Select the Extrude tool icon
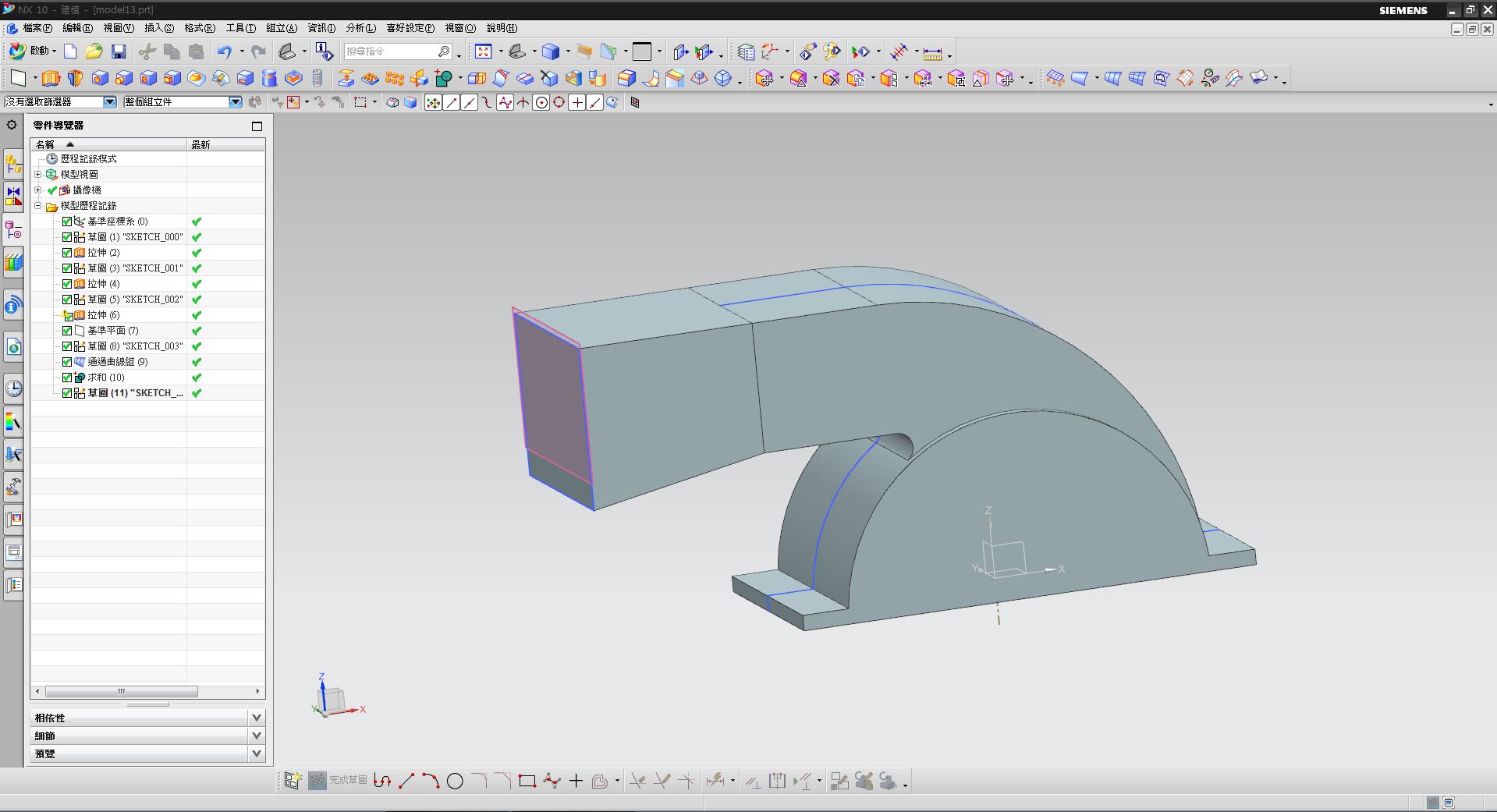This screenshot has width=1497, height=812. tap(51, 78)
